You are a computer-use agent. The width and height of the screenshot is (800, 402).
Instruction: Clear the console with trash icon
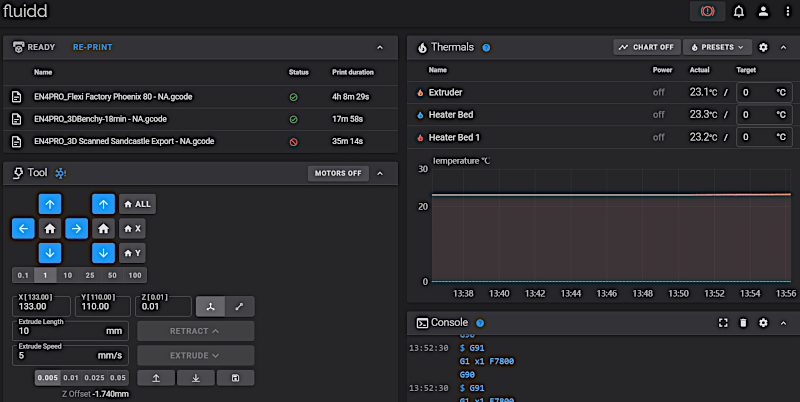(x=743, y=323)
